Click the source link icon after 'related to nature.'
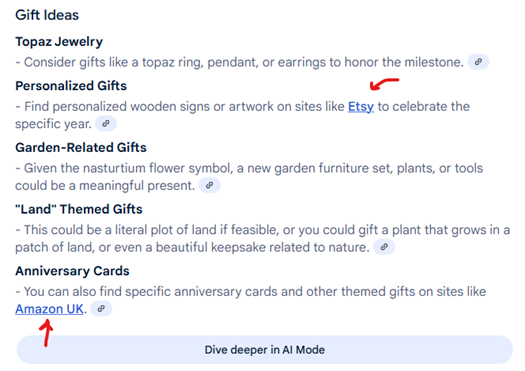 384,247
